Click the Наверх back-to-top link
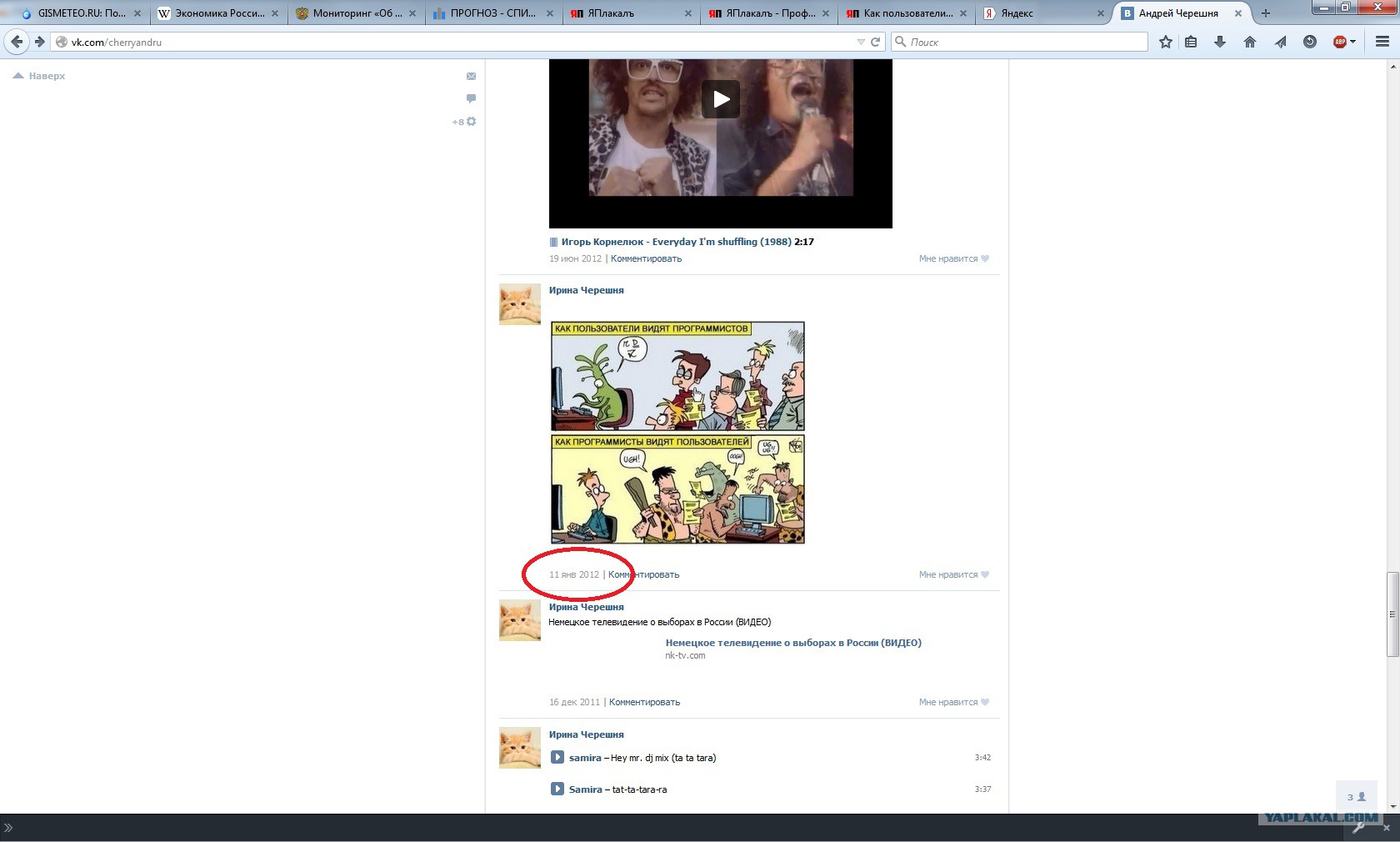This screenshot has width=1400, height=842. (39, 76)
